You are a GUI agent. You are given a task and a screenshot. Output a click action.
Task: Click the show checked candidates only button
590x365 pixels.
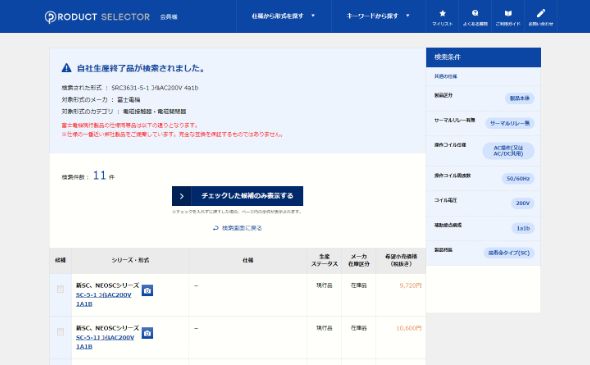(x=237, y=196)
